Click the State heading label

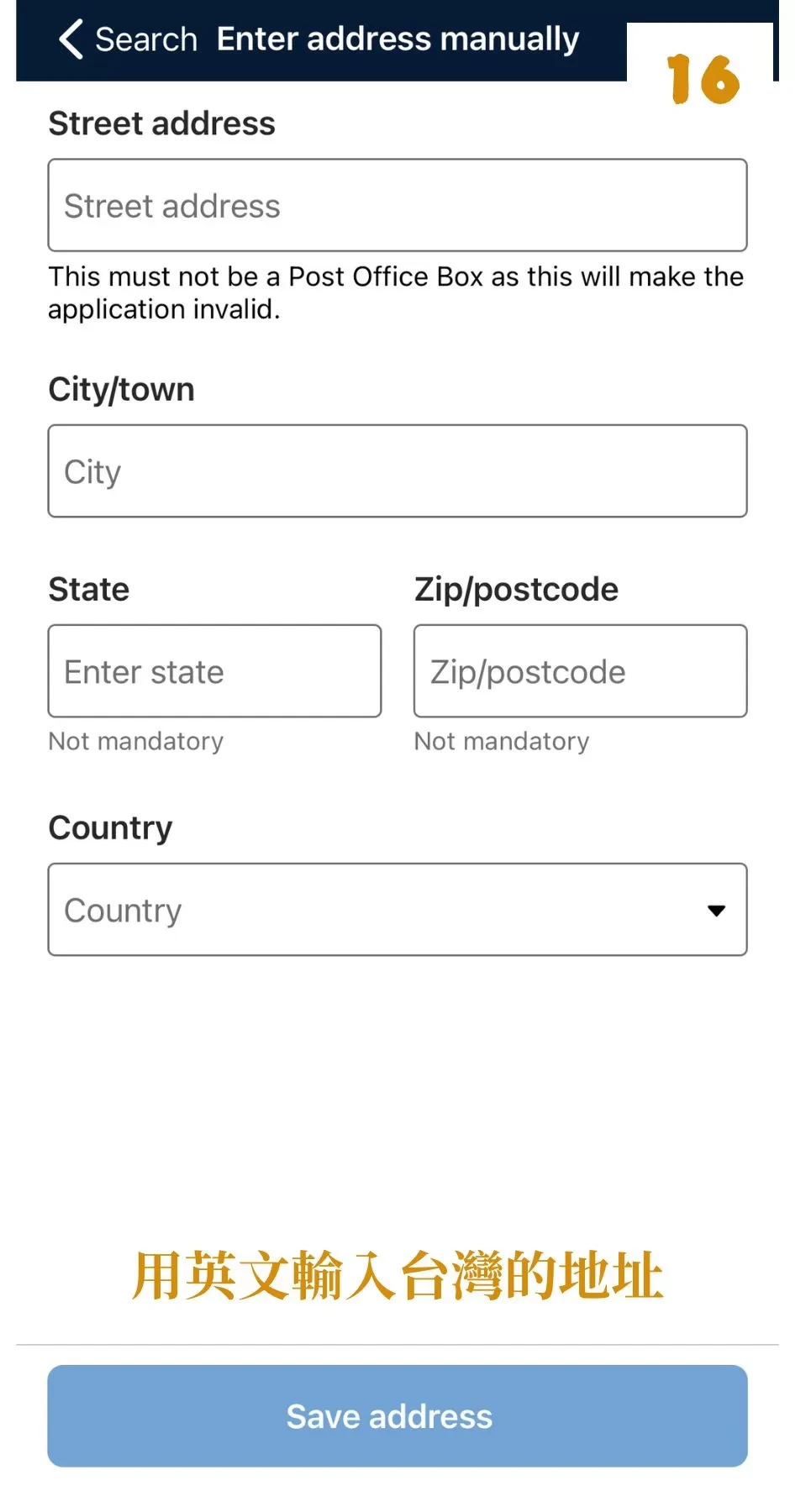pyautogui.click(x=89, y=589)
